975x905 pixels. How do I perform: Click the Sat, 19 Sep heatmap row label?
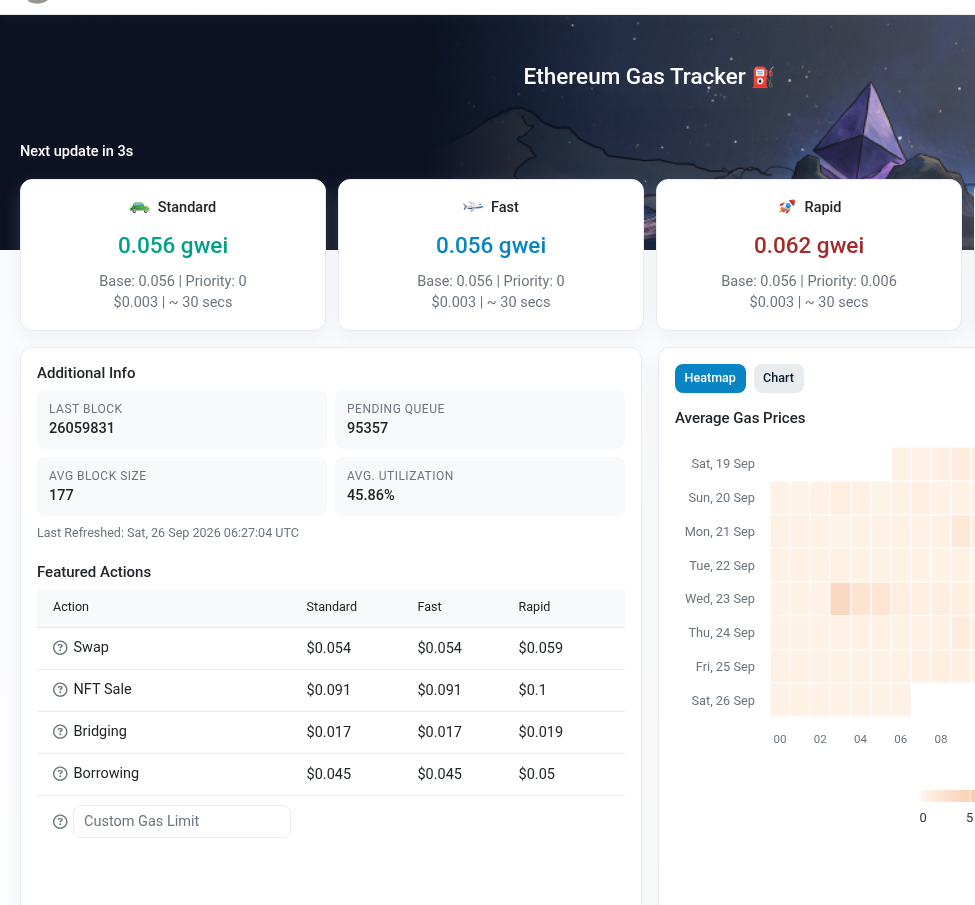pos(723,464)
